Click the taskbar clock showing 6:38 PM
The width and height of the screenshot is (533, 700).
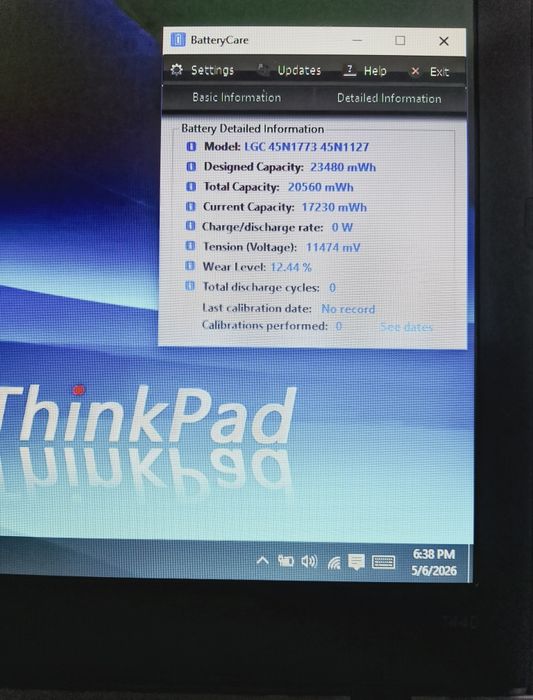pyautogui.click(x=434, y=562)
